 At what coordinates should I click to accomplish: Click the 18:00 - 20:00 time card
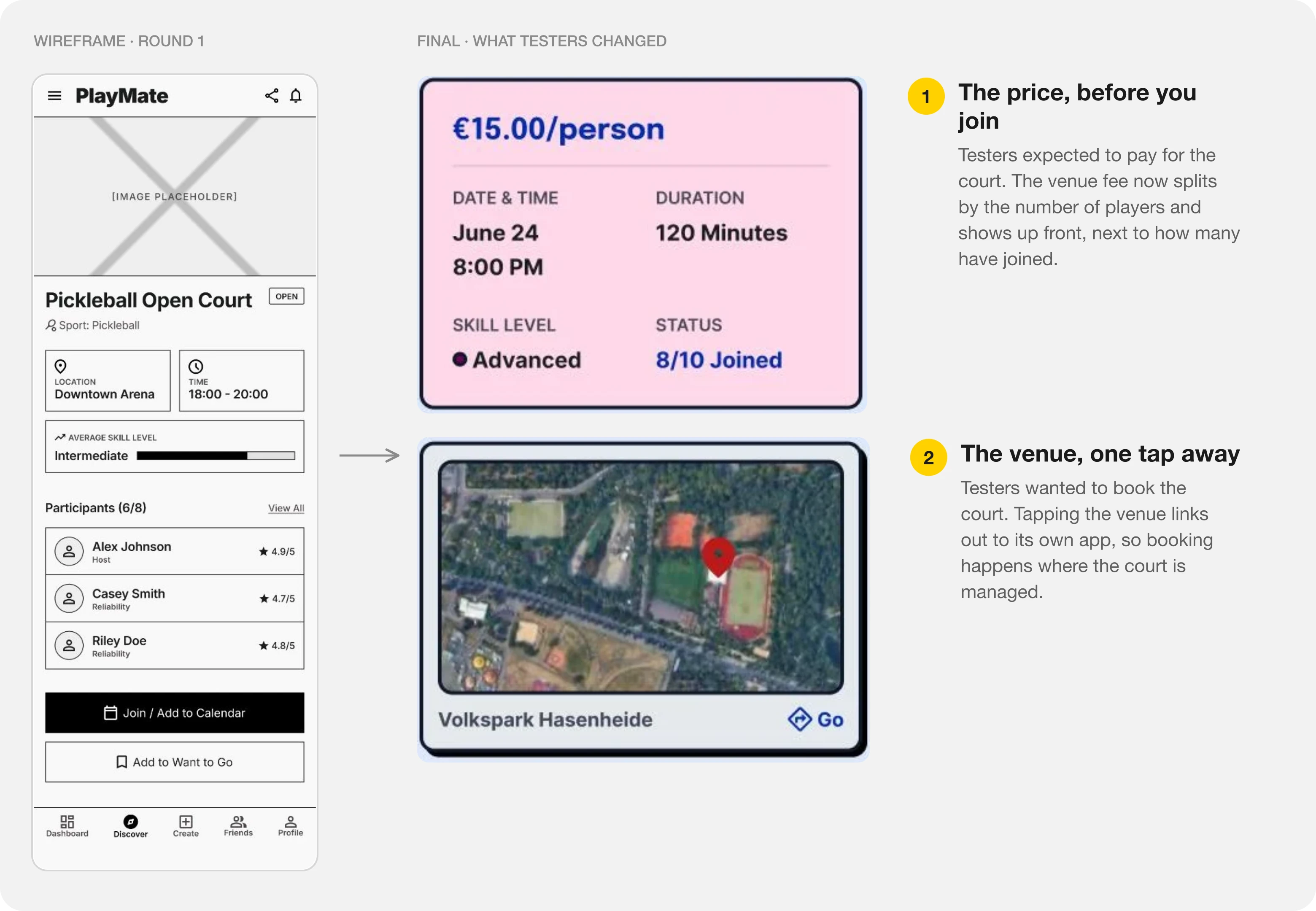click(241, 381)
